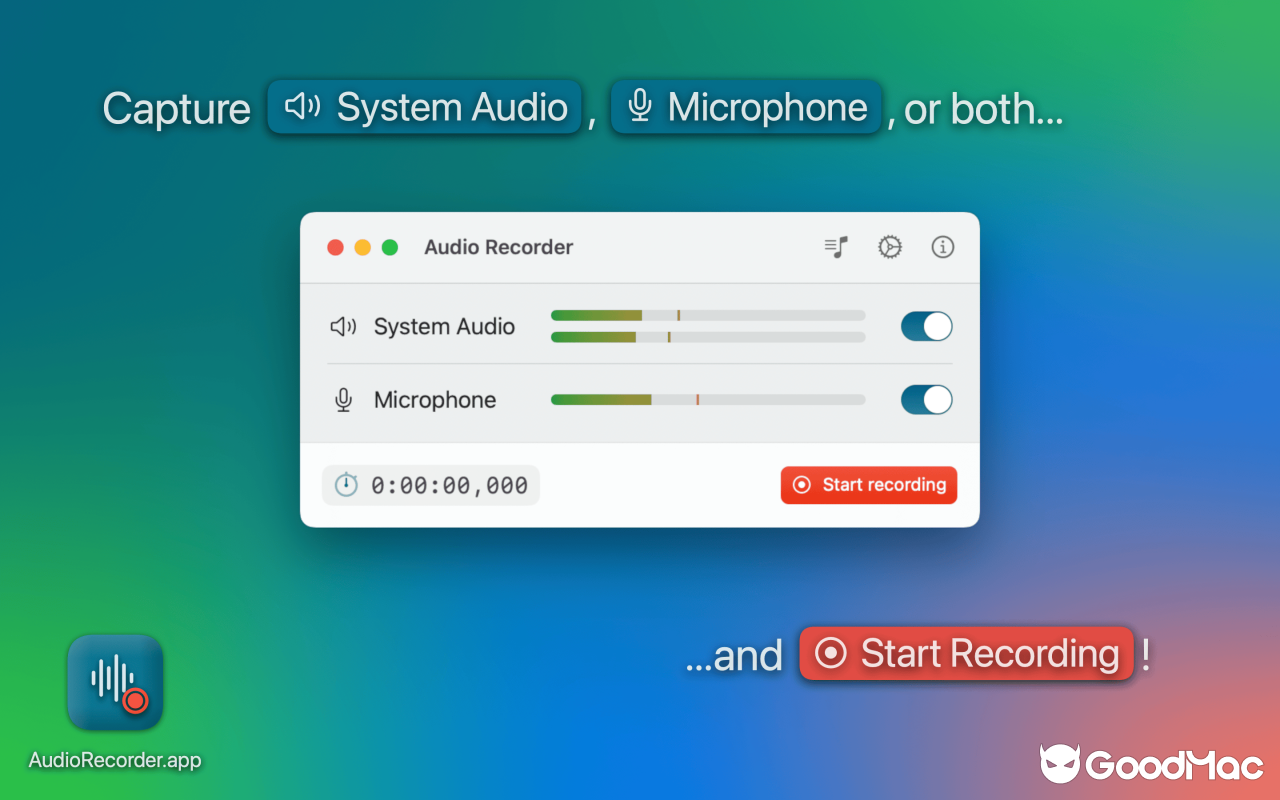Viewport: 1280px width, 800px height.
Task: Turn off the Microphone toggle
Action: (x=926, y=400)
